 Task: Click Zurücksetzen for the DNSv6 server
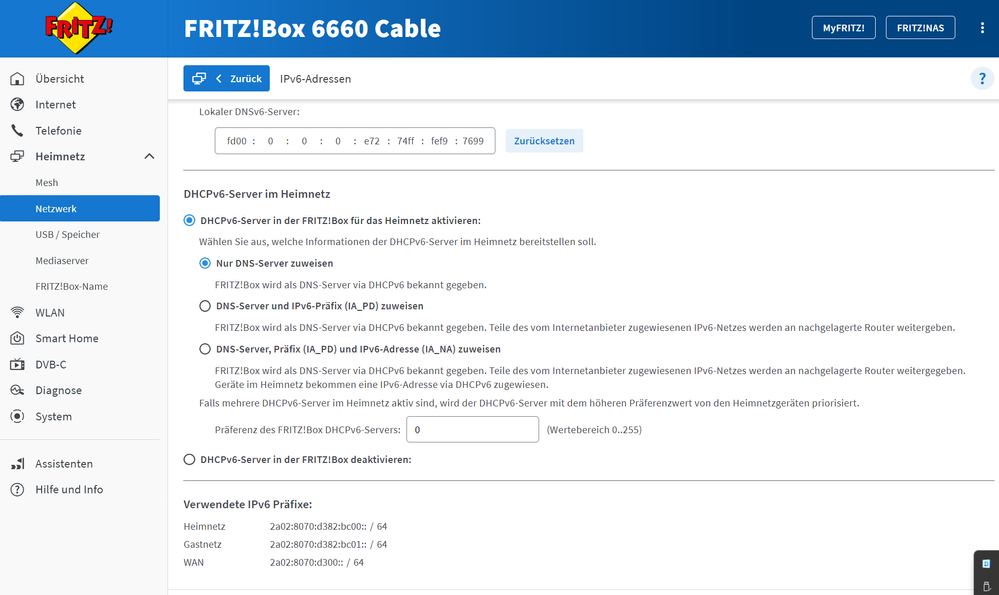click(544, 141)
